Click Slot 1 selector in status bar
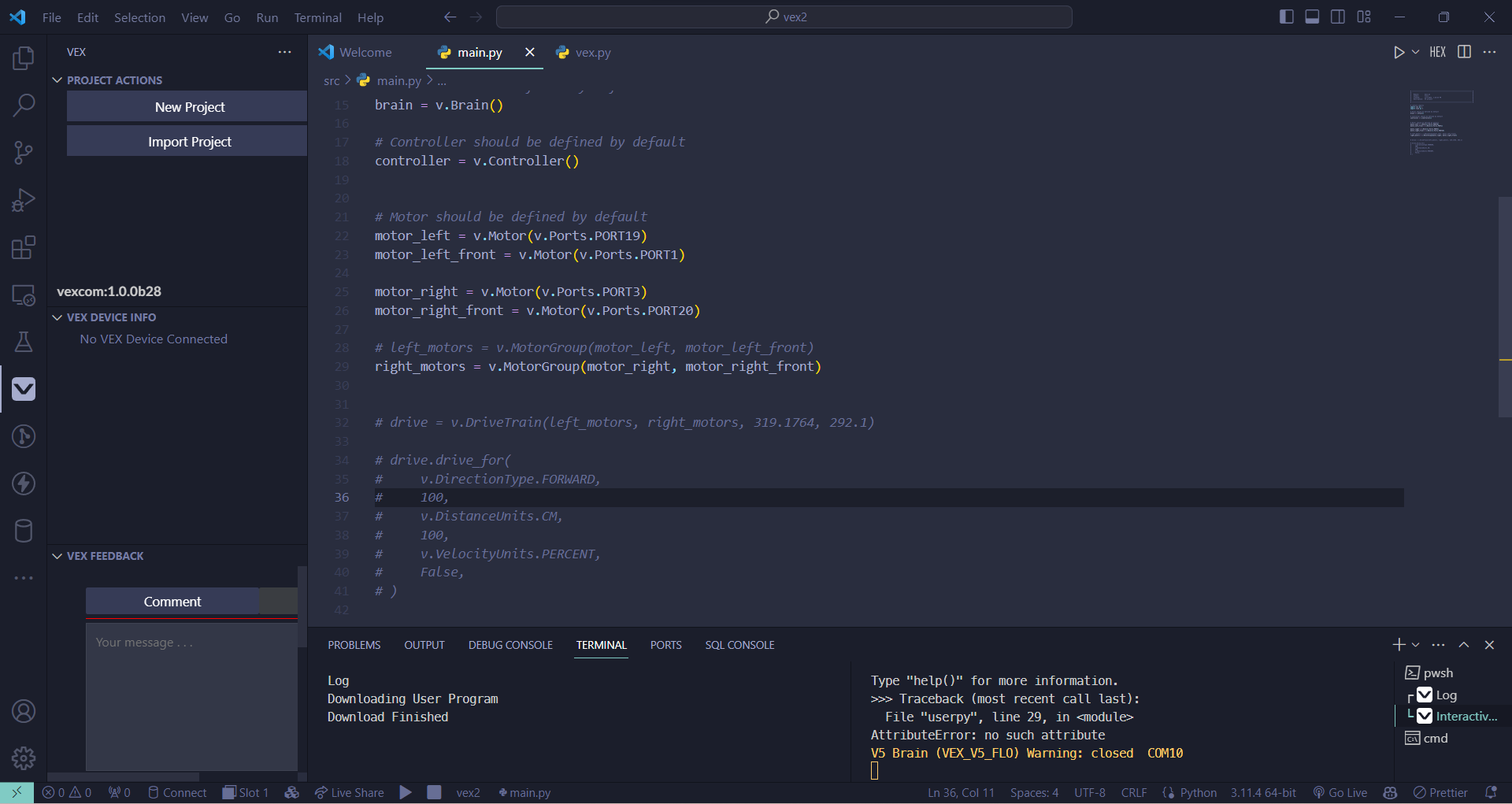The width and height of the screenshot is (1512, 804). [x=246, y=792]
